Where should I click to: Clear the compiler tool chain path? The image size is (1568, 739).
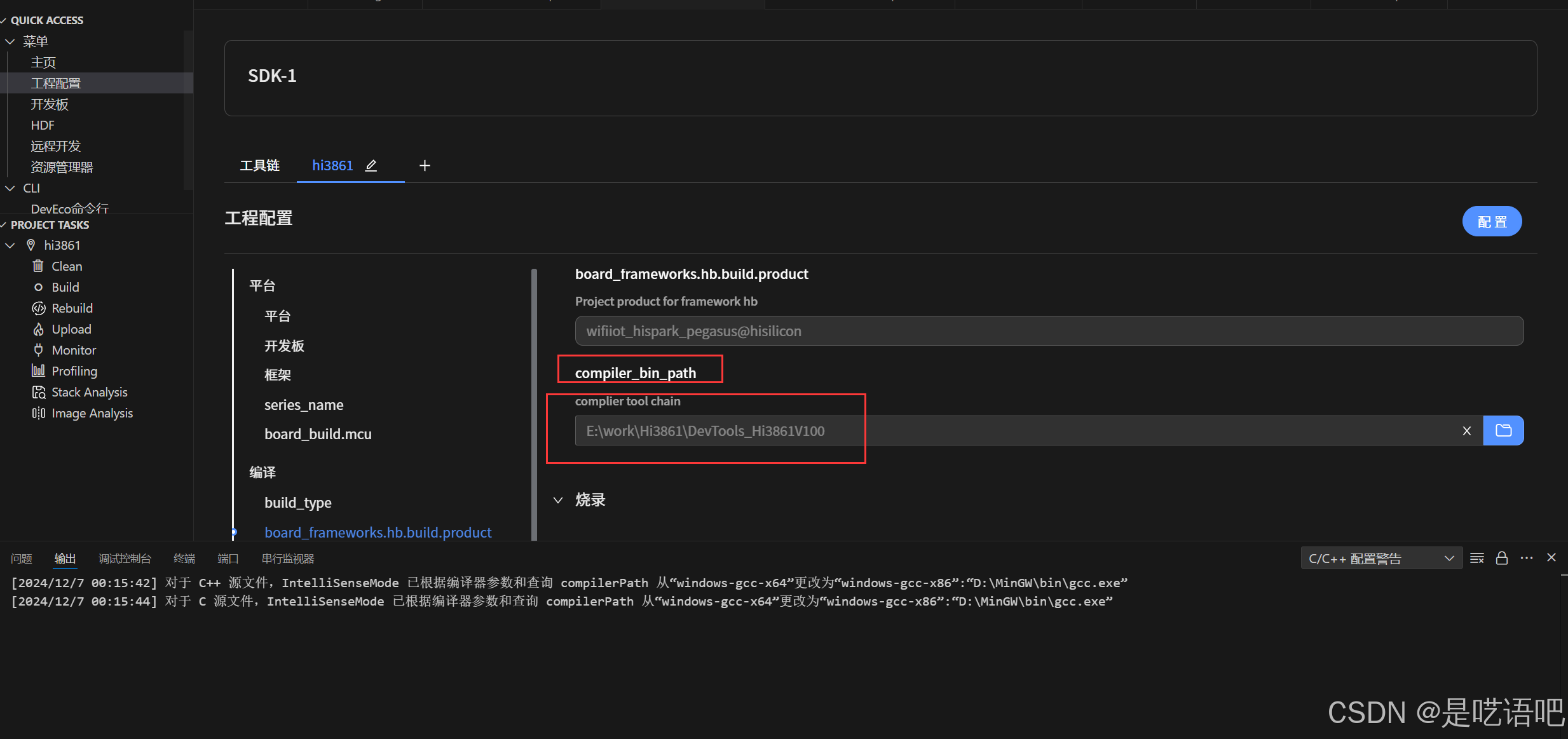click(x=1467, y=431)
